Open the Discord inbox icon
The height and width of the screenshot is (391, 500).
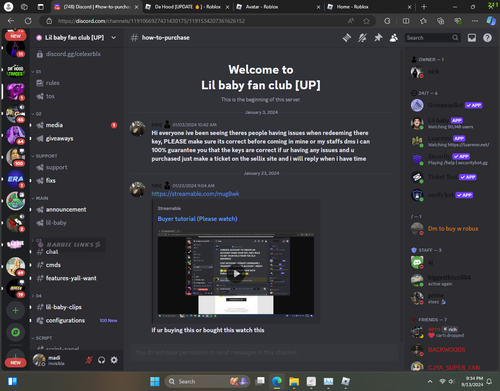[472, 38]
